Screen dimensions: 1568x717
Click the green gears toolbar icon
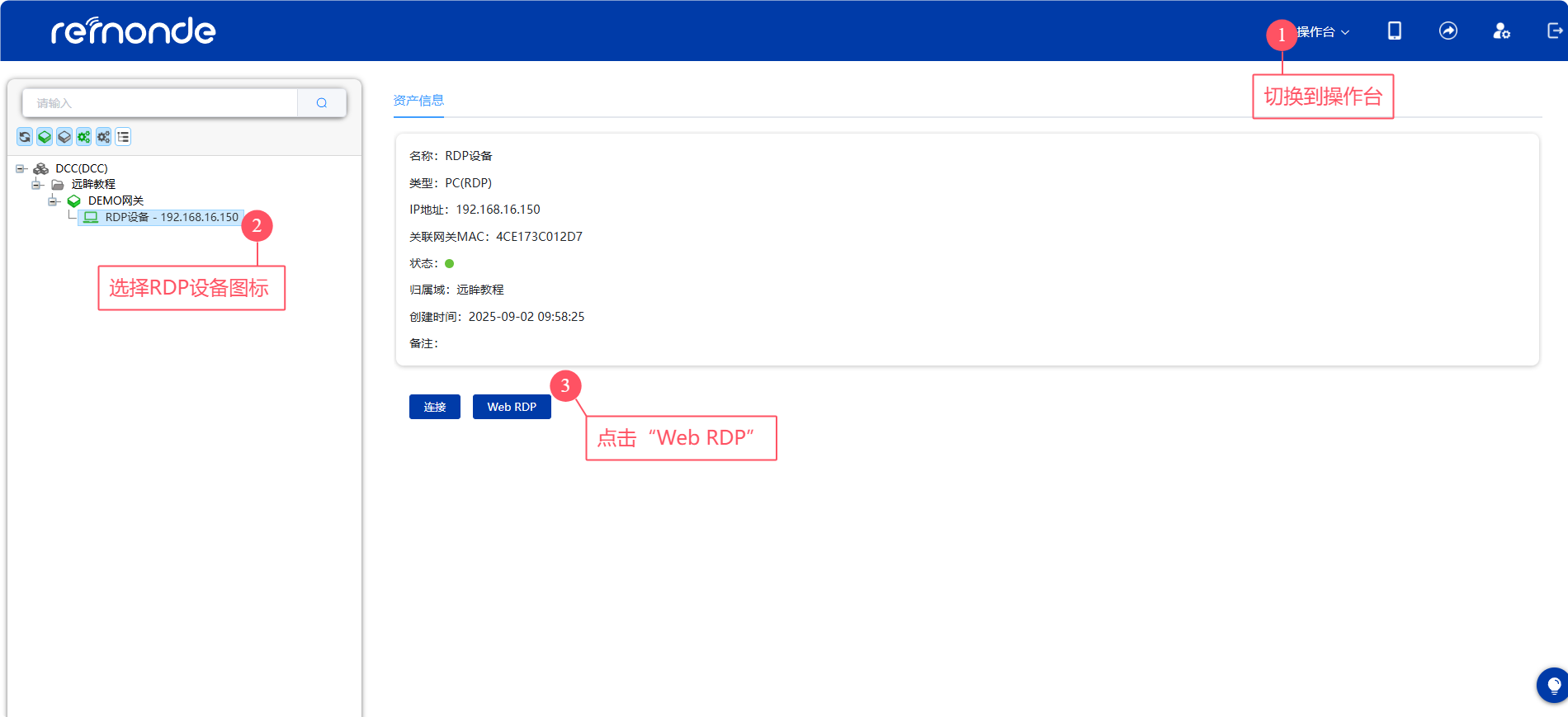84,137
